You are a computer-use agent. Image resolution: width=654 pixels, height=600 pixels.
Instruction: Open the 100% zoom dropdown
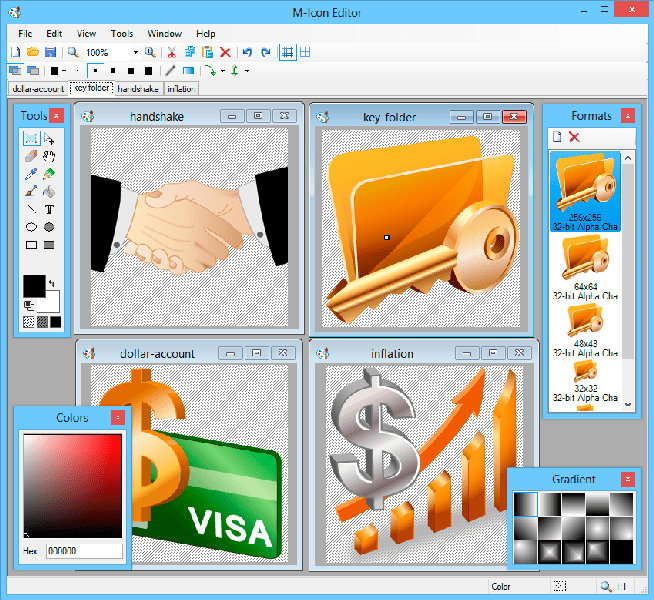point(136,53)
